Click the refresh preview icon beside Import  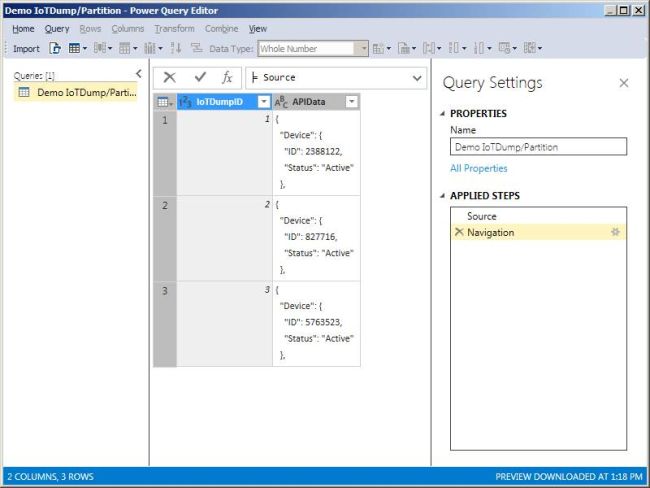55,49
